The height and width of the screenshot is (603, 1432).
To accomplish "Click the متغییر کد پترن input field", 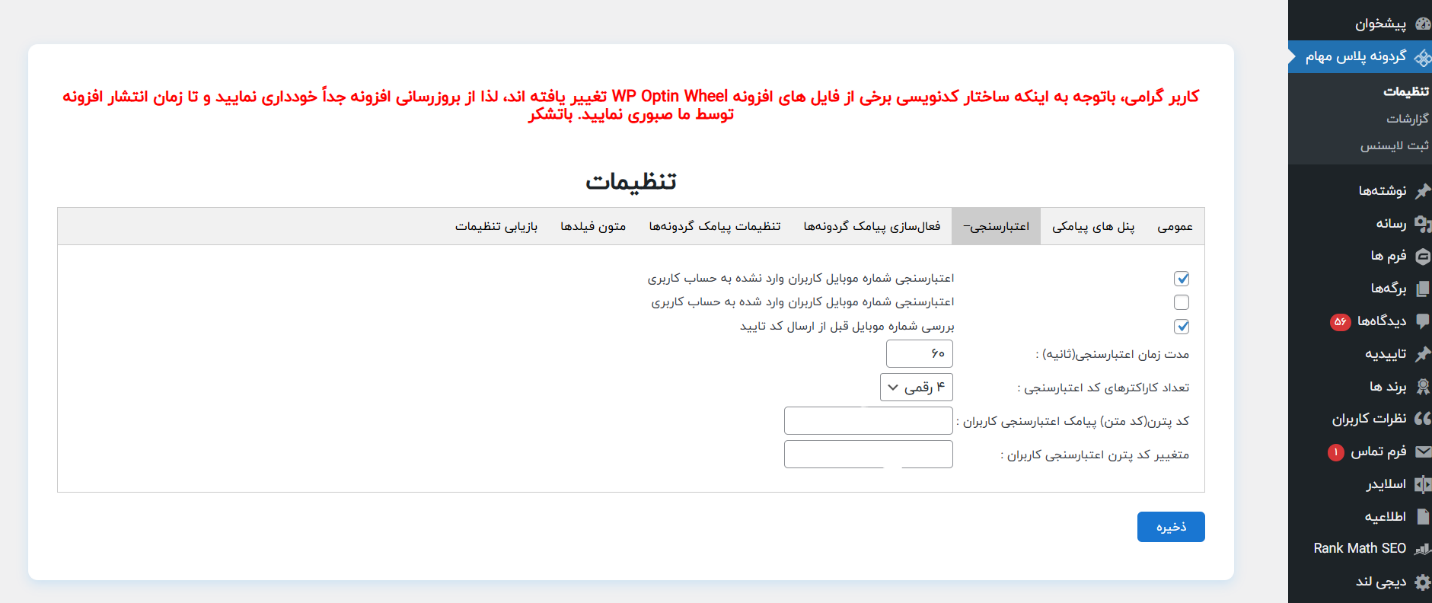I will click(868, 455).
